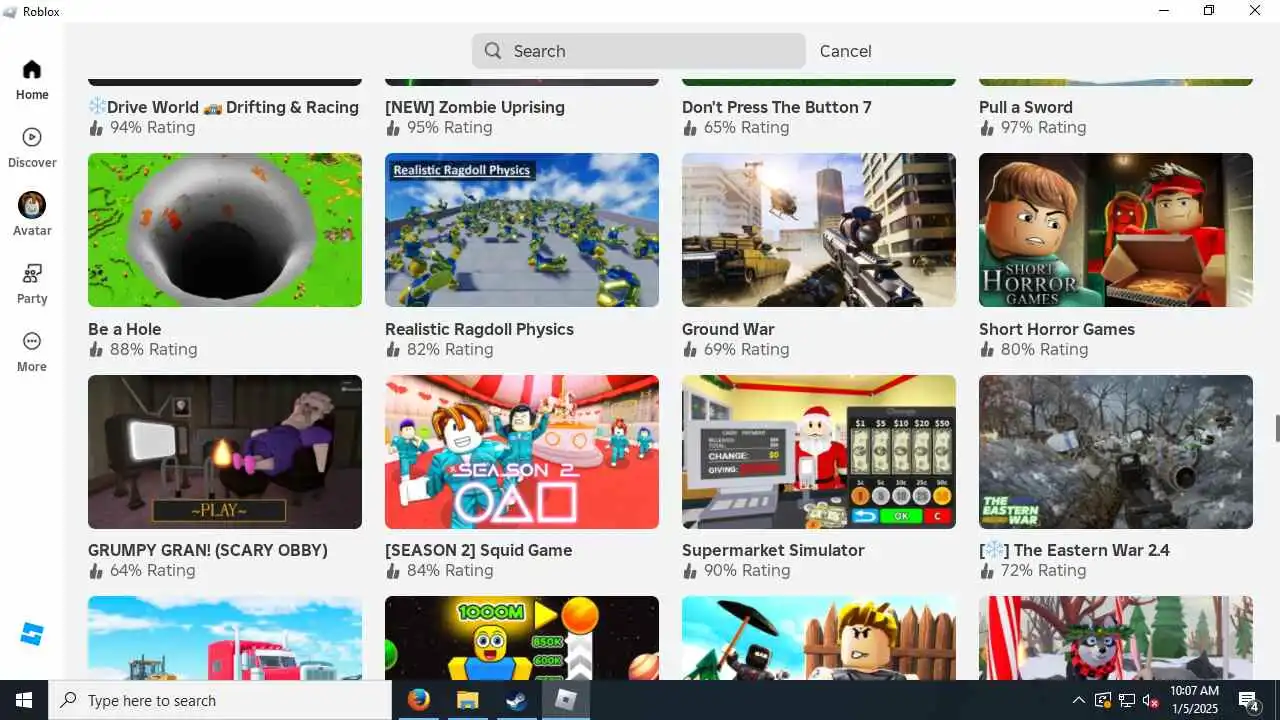The width and height of the screenshot is (1280, 720).
Task: Click the magnifier icon in search bar
Action: point(493,51)
